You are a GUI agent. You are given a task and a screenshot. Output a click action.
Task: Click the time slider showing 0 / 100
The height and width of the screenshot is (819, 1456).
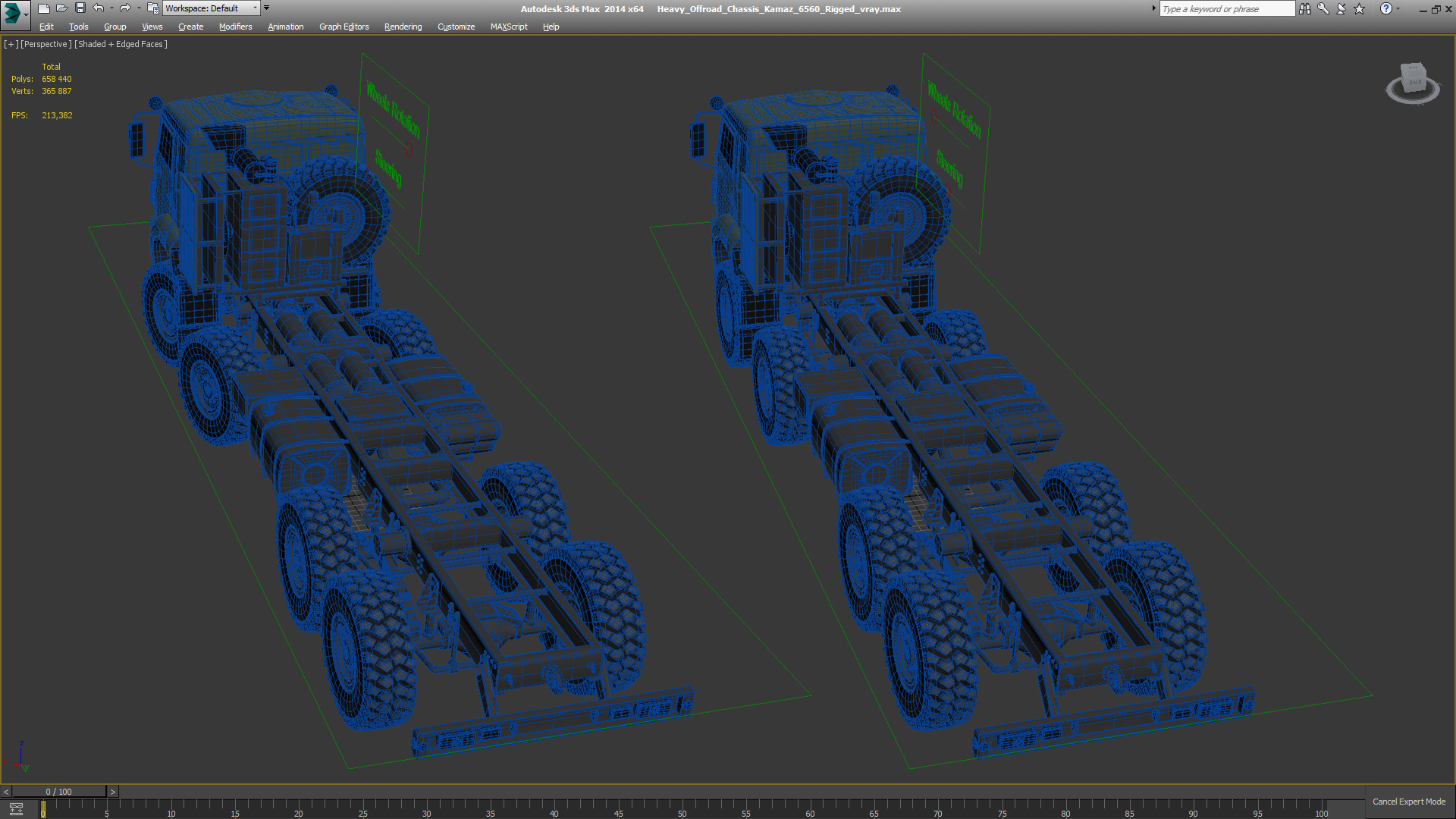59,792
